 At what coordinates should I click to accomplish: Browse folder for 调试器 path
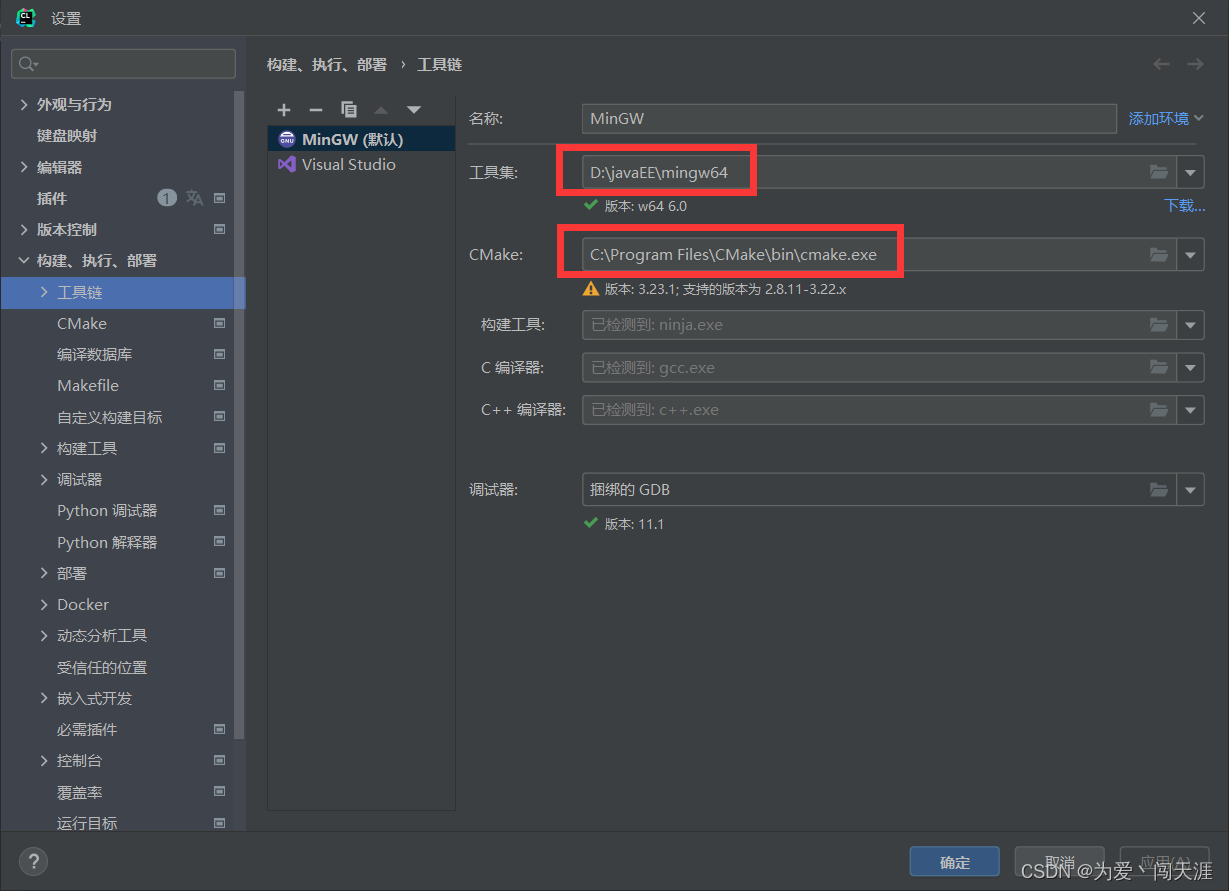click(x=1159, y=490)
